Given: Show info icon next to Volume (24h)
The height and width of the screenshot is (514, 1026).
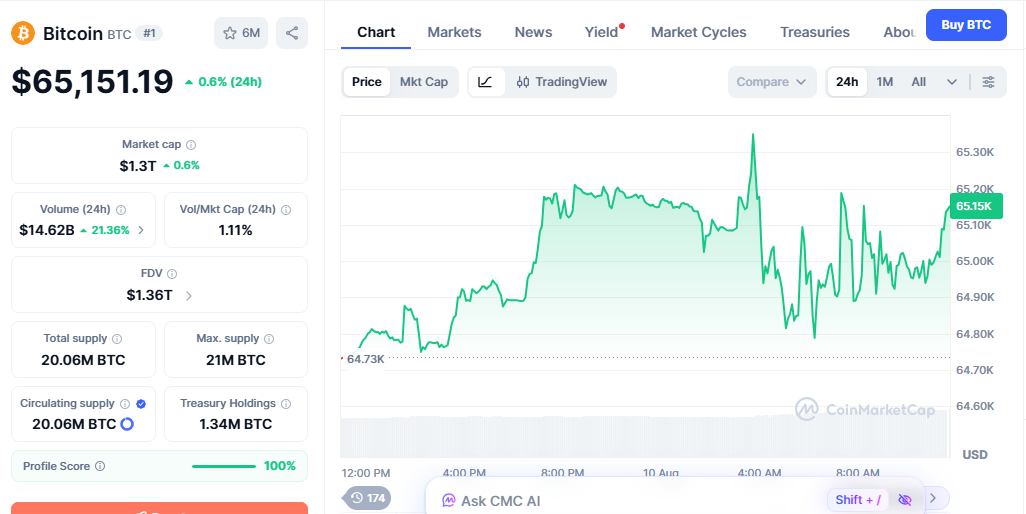Looking at the screenshot, I should point(121,210).
